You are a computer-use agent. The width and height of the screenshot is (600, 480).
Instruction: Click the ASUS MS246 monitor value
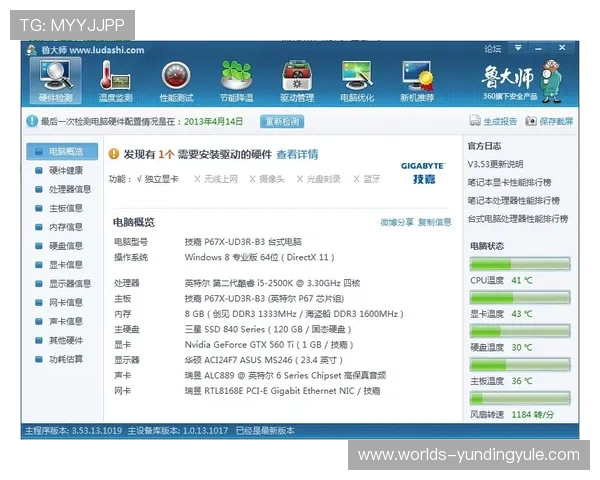263,360
